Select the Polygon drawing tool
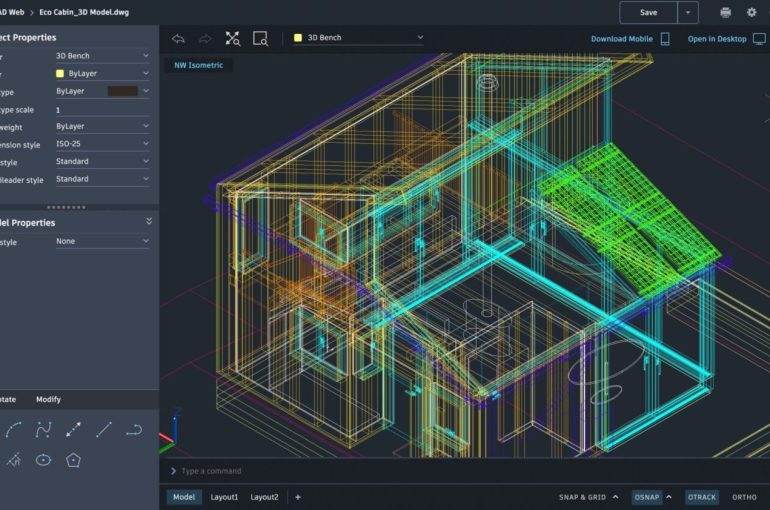Screen dimensions: 770x510 (x=73, y=460)
